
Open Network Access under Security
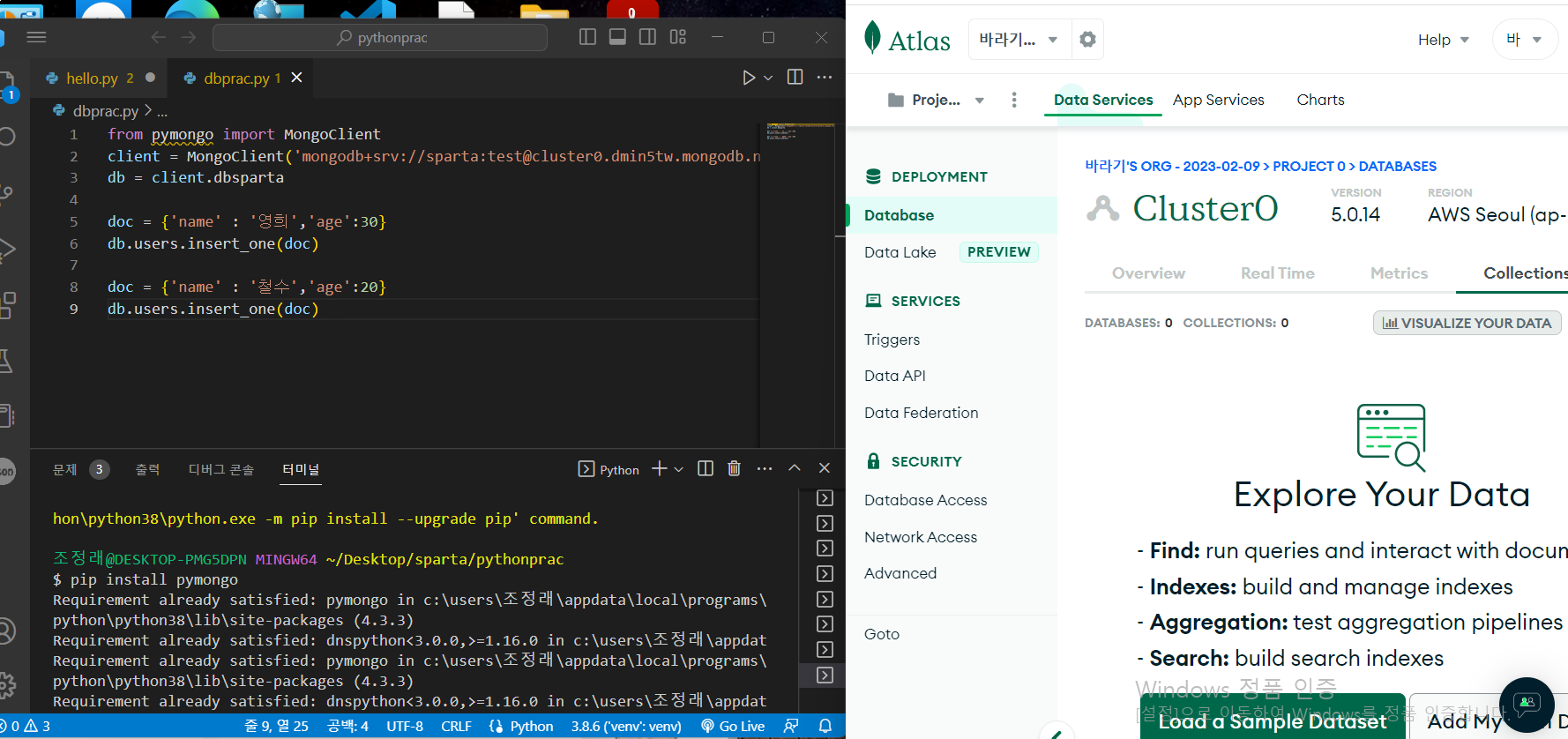(921, 537)
